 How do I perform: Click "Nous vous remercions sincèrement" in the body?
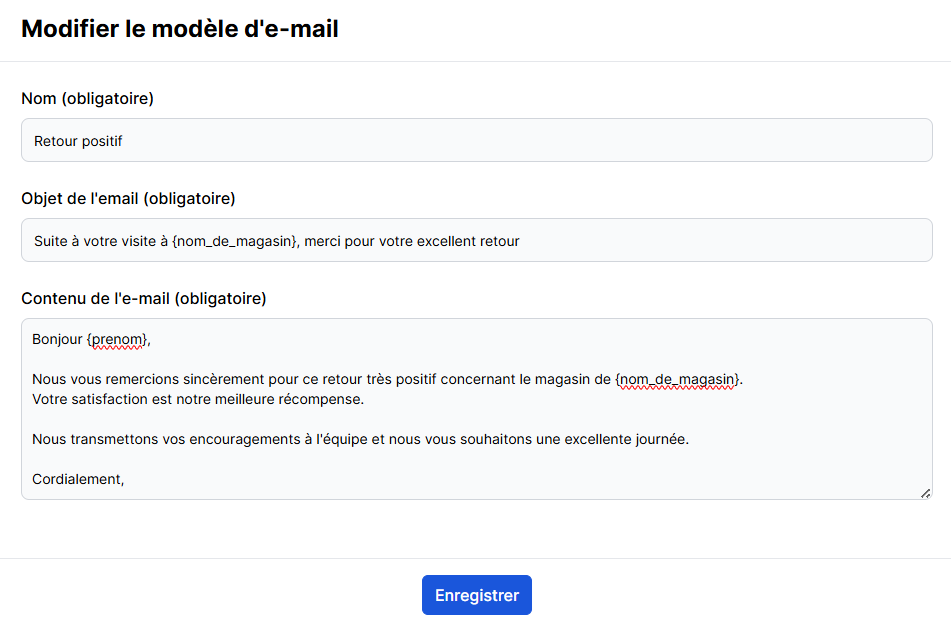click(x=140, y=379)
